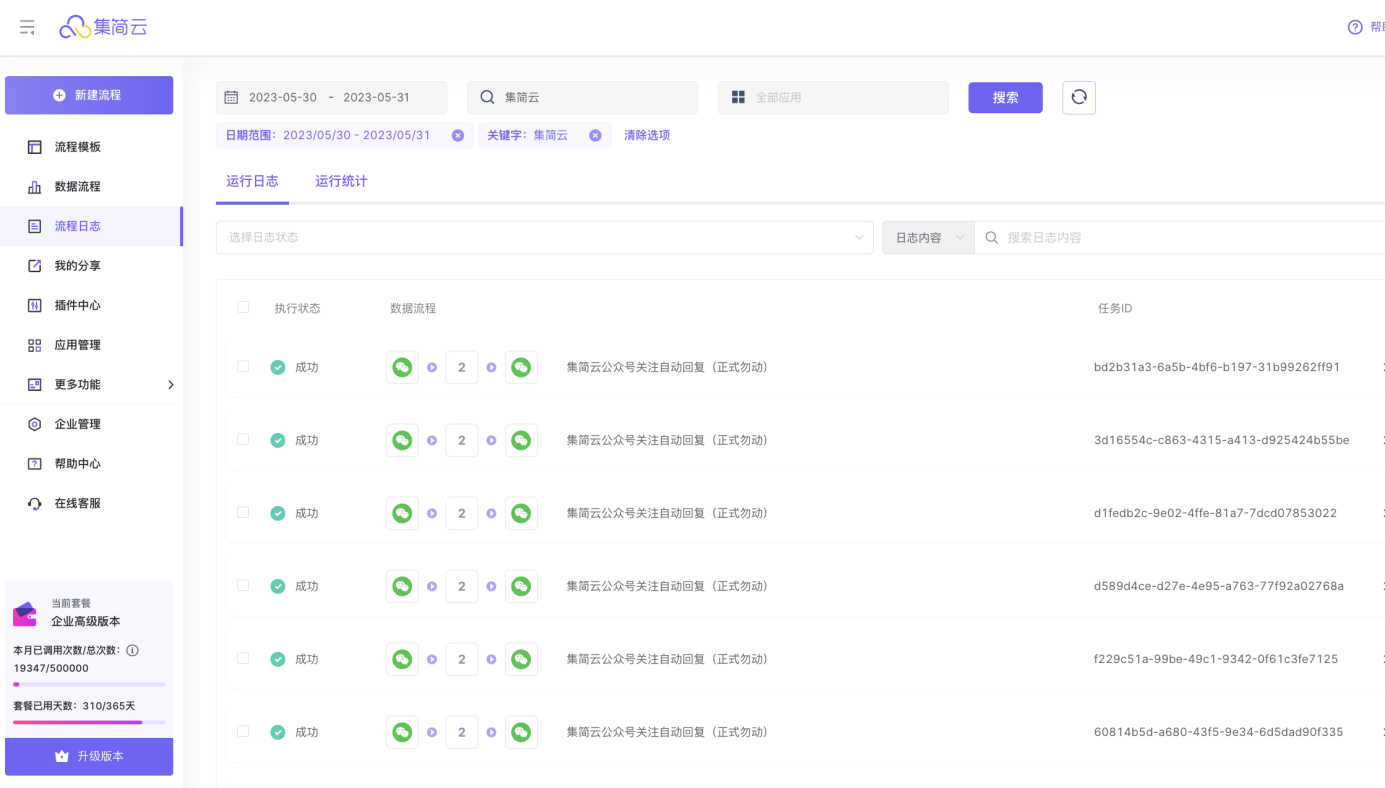
Task: Check the row with task ID d1fedb2c
Action: point(243,512)
